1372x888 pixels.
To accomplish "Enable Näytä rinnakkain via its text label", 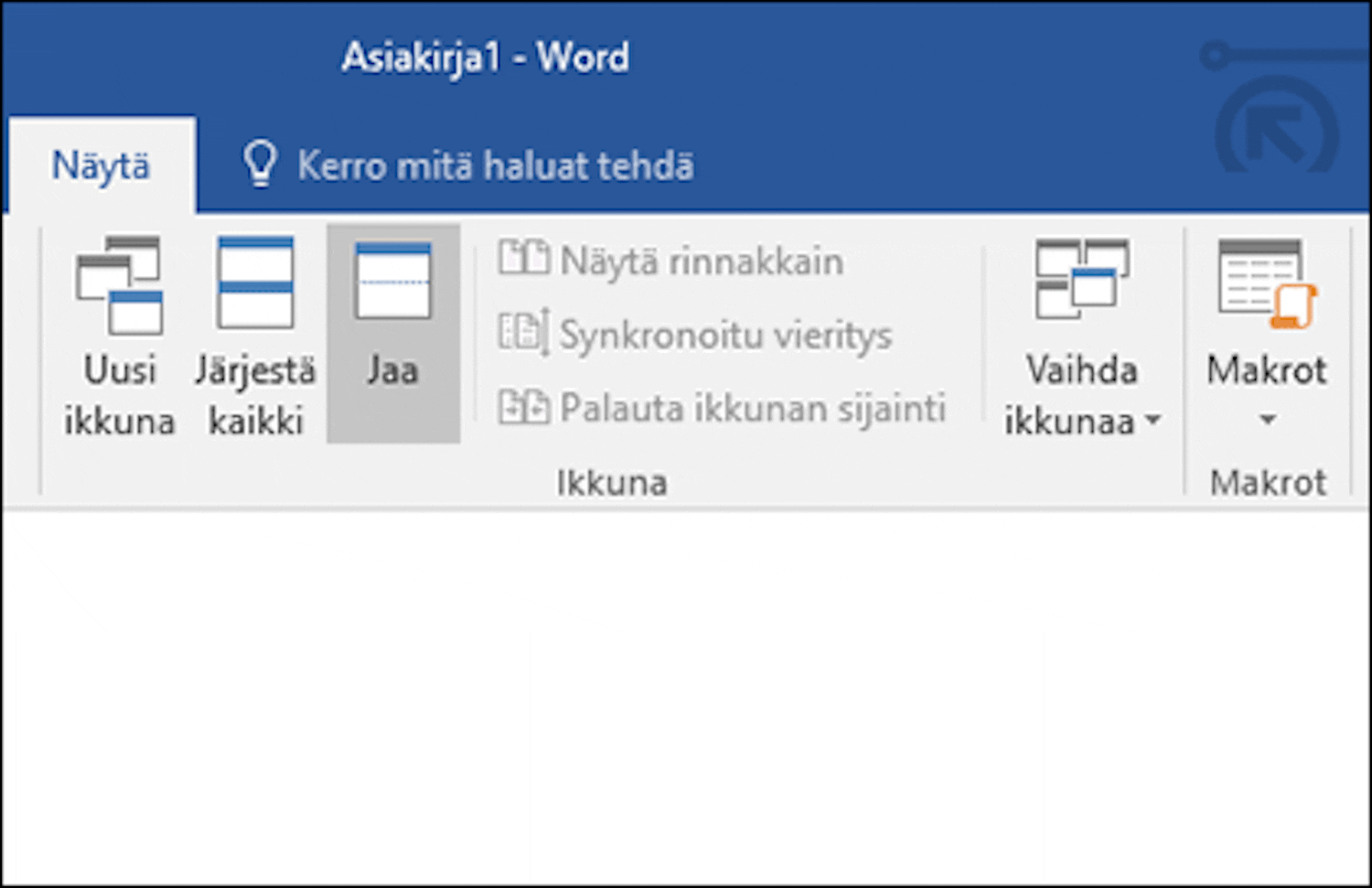I will (702, 262).
